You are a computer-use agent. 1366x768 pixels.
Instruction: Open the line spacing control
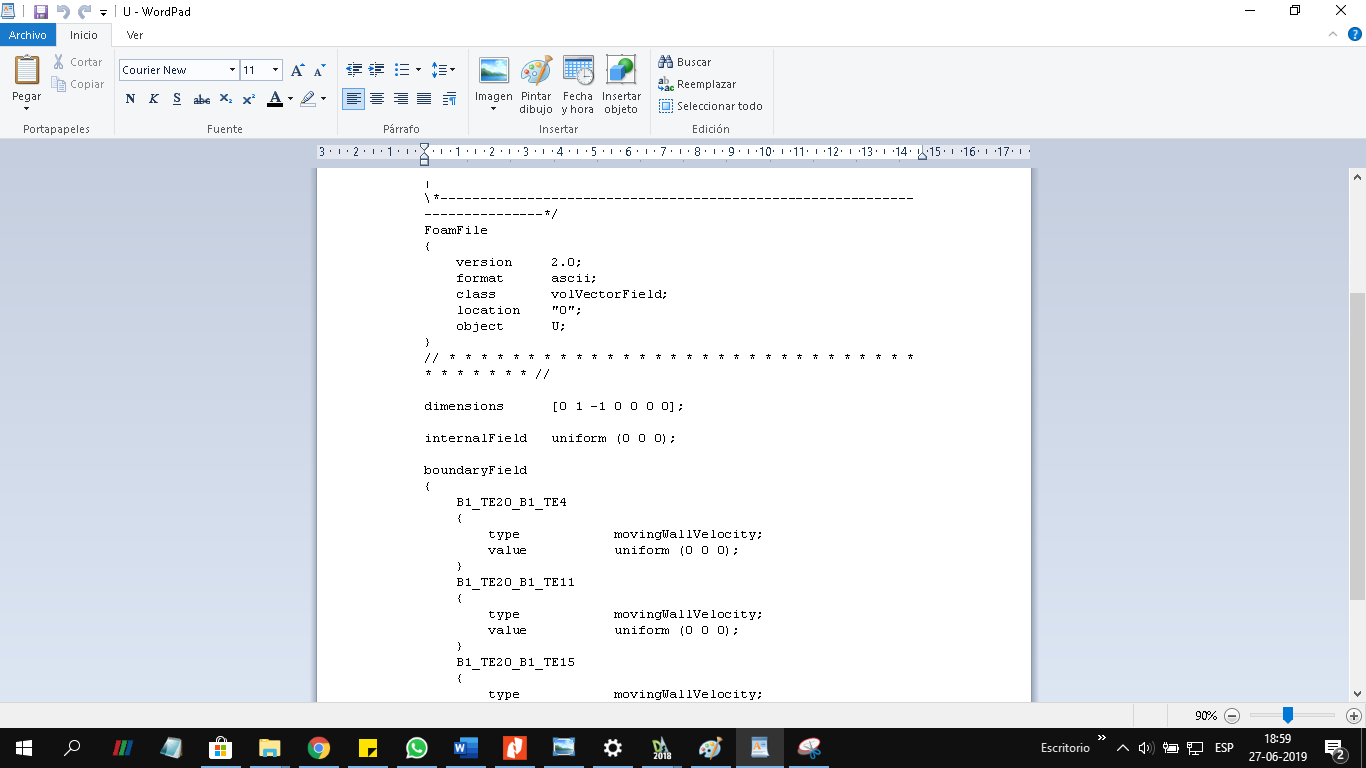click(x=443, y=70)
